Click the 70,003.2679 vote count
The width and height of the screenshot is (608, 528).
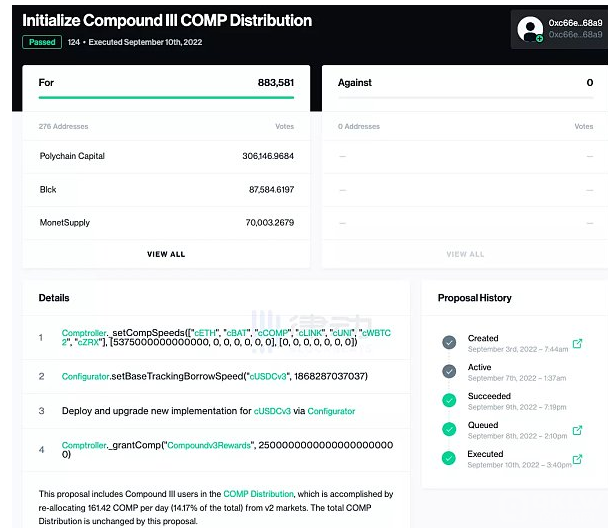pyautogui.click(x=270, y=223)
